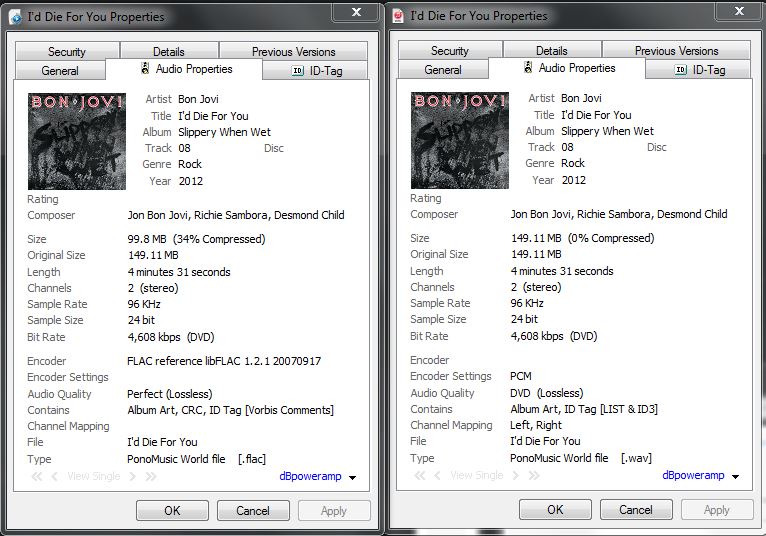Click year '2012' in left window
Screen dimensions: 766x536
191,181
